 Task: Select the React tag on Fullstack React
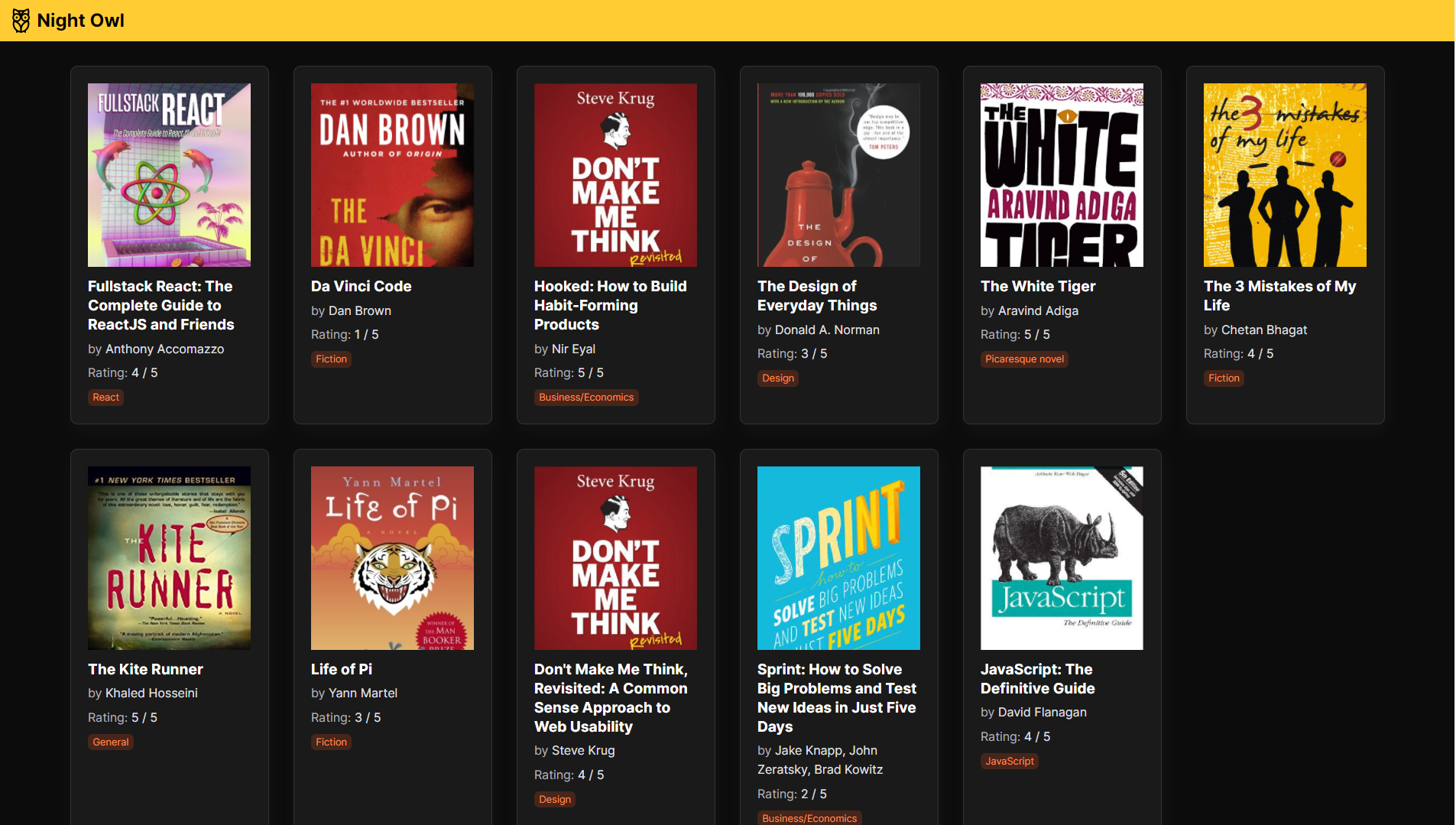point(105,398)
